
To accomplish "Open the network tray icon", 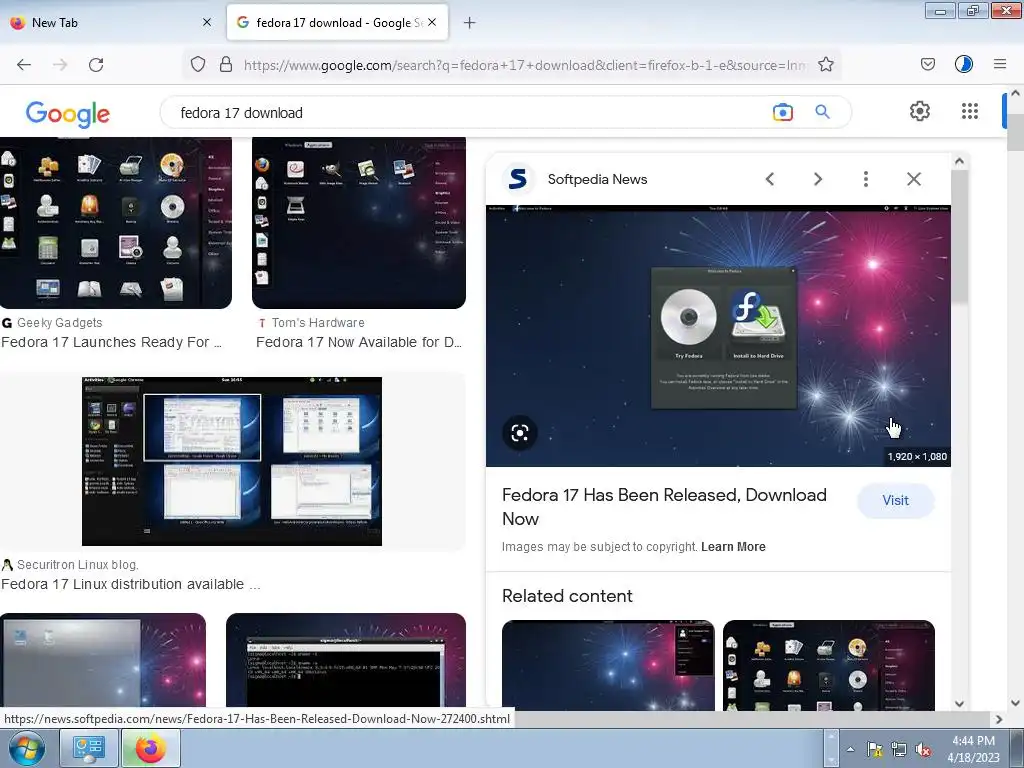I will pyautogui.click(x=899, y=750).
